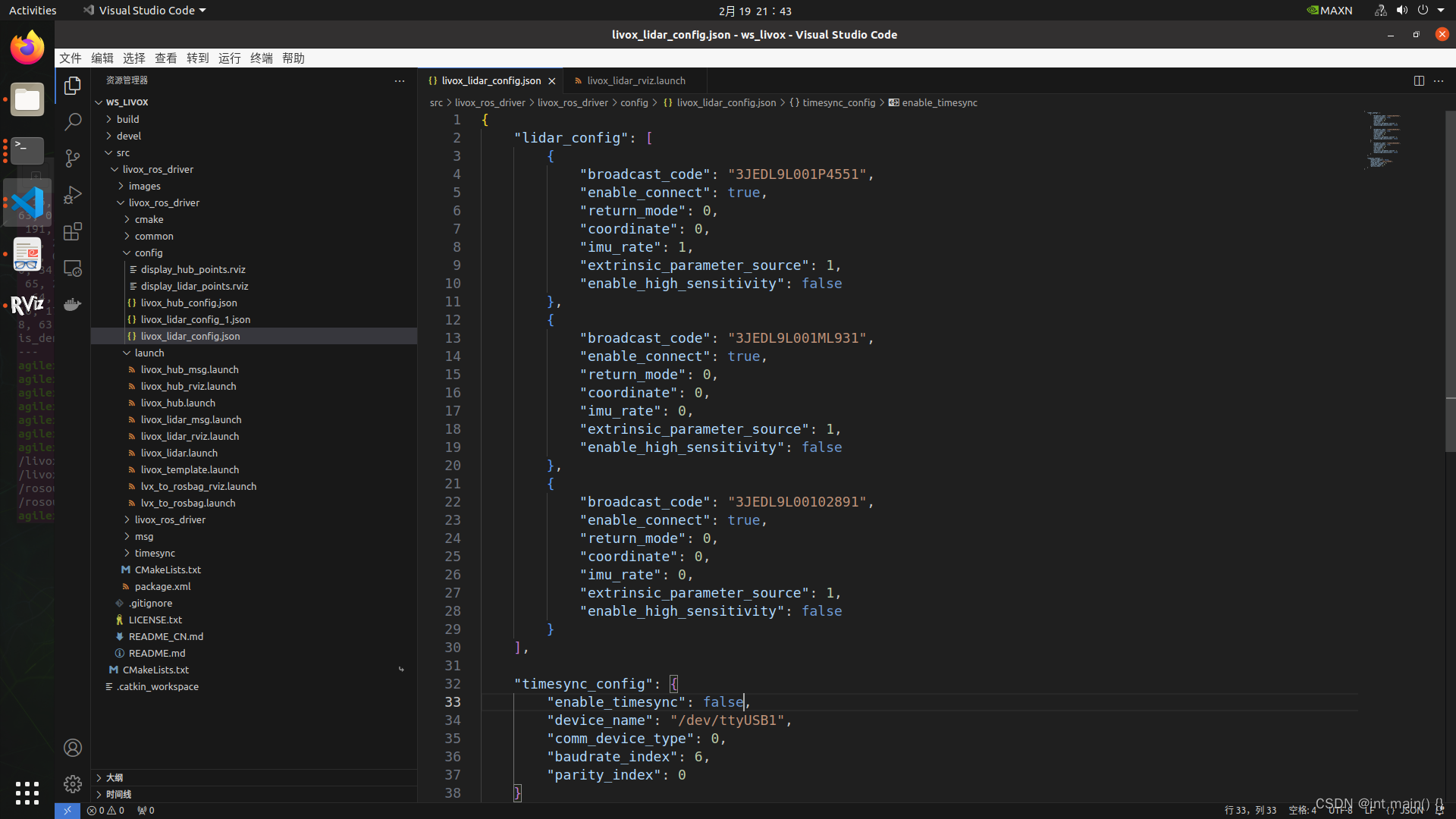Open network status icon in top bar

(x=1380, y=10)
